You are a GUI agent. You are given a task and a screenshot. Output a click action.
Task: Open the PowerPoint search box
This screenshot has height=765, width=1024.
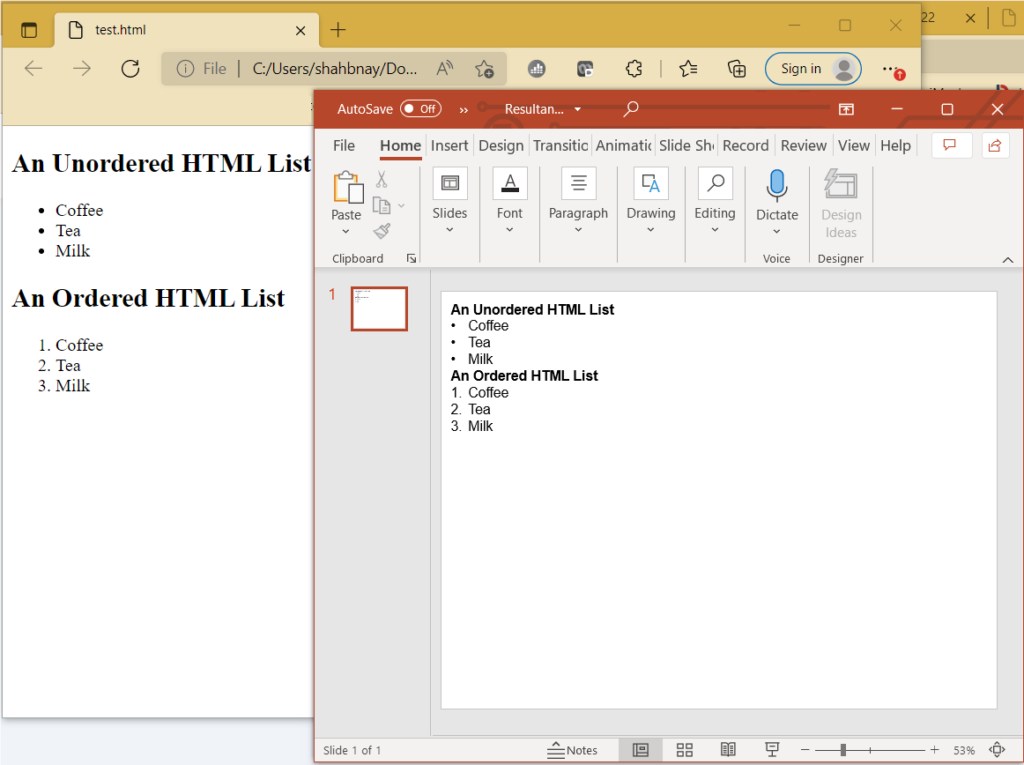pos(631,109)
